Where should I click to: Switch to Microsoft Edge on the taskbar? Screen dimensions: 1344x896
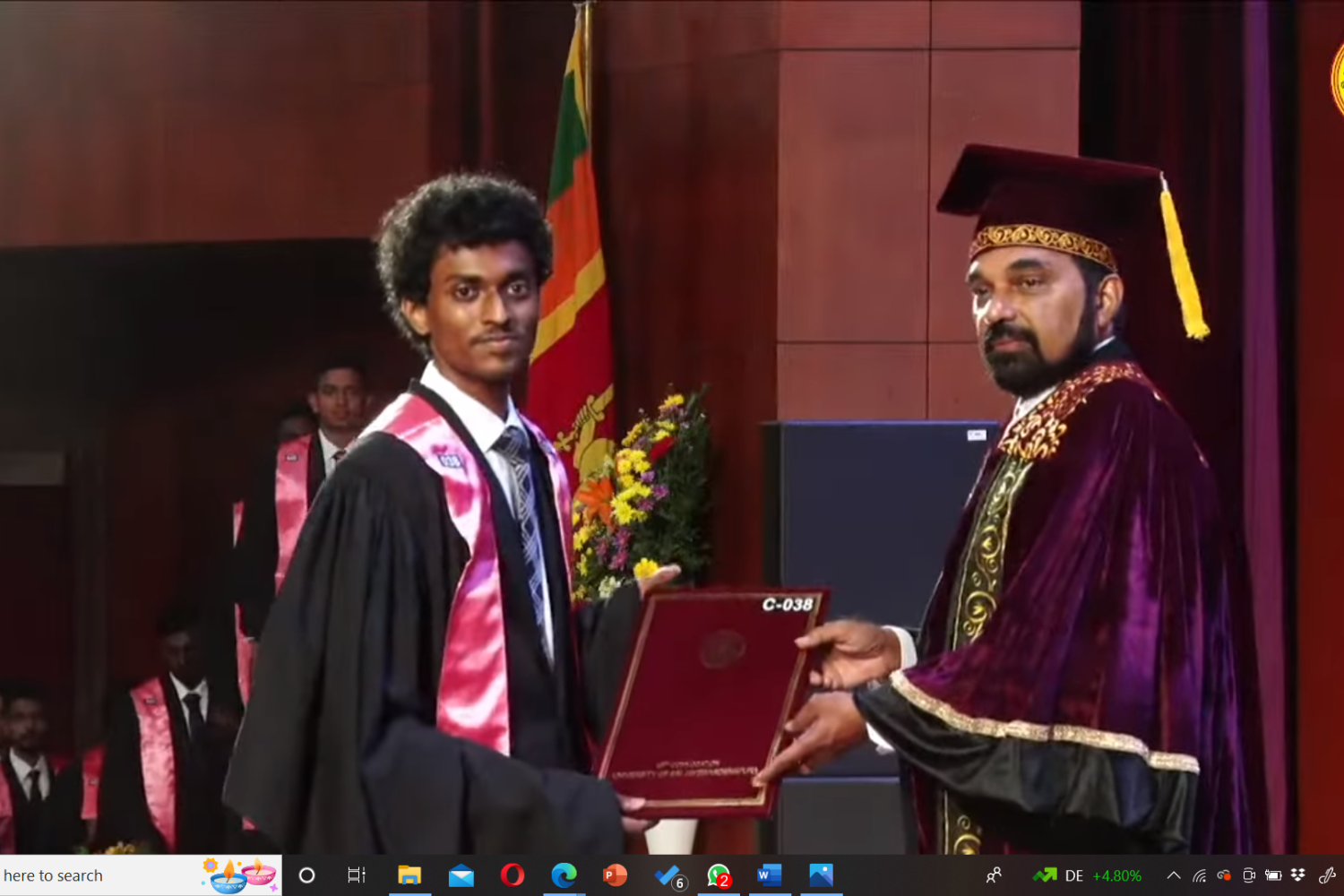564,875
